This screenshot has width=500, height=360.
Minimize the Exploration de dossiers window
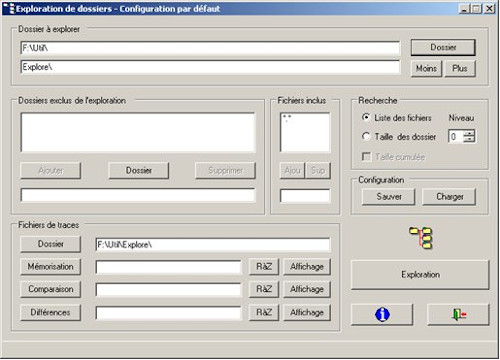[464, 9]
